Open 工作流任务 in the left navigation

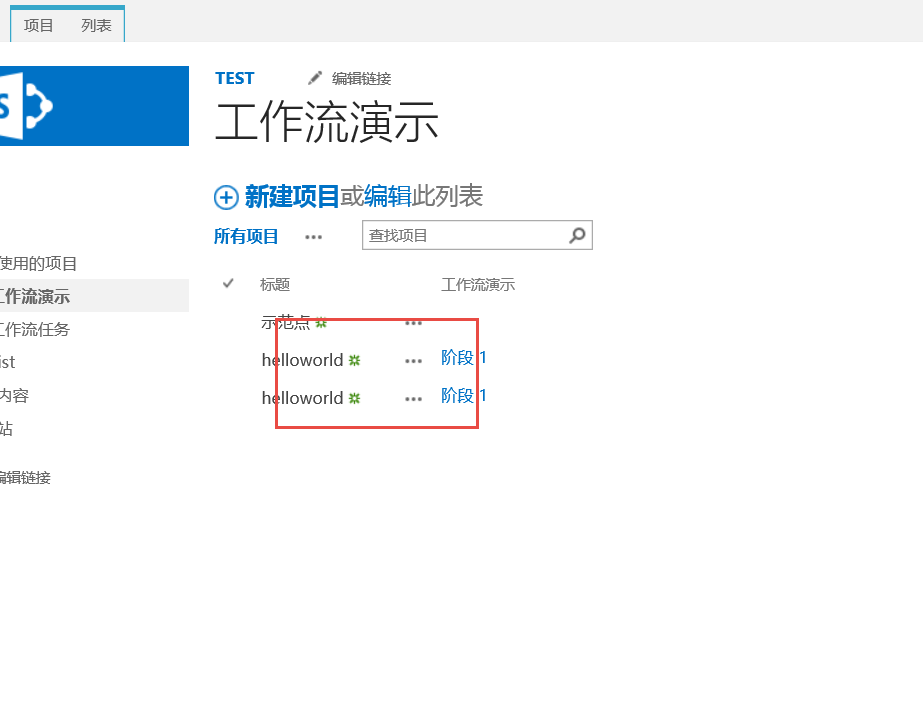point(35,329)
